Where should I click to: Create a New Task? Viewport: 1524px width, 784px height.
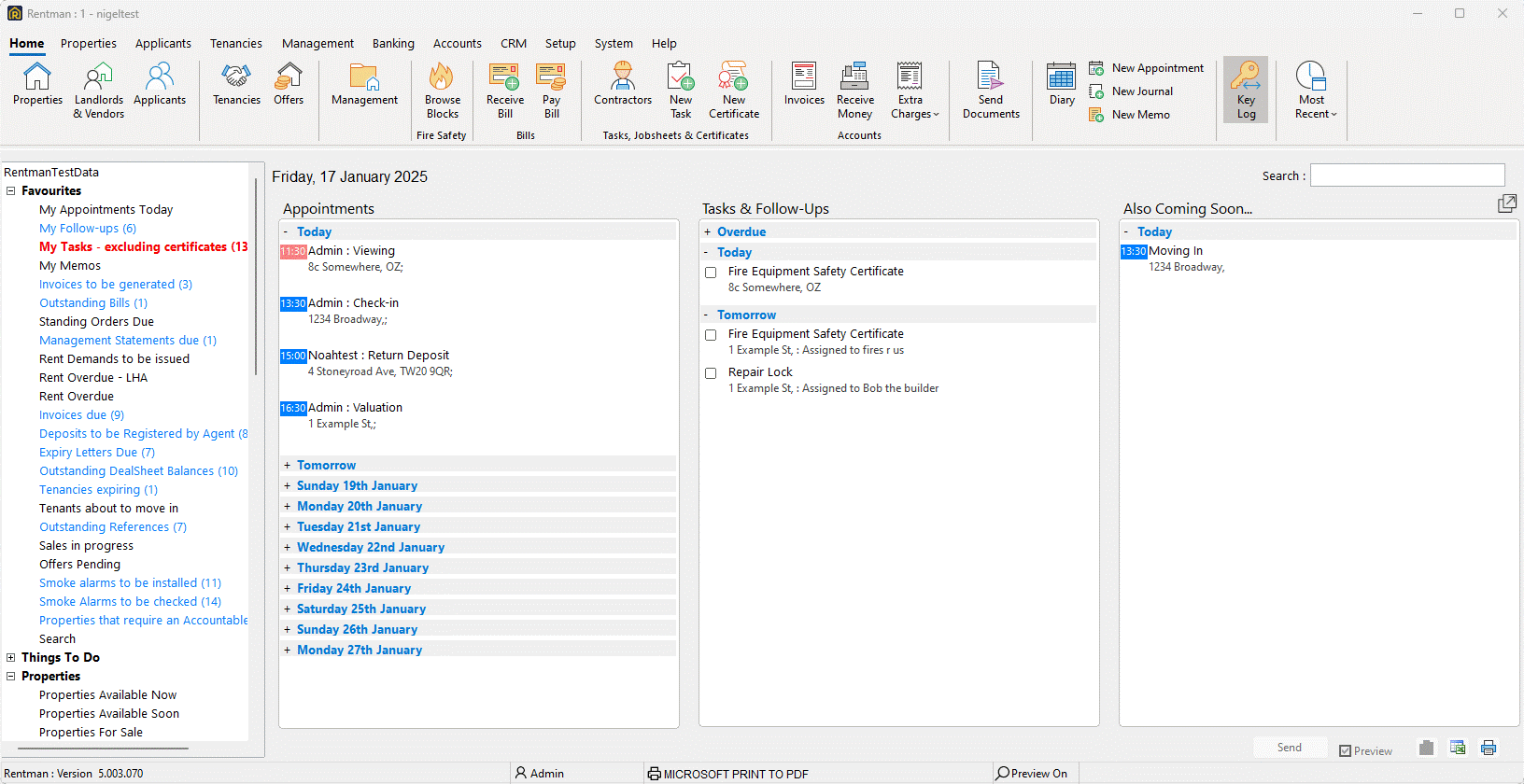pos(681,91)
